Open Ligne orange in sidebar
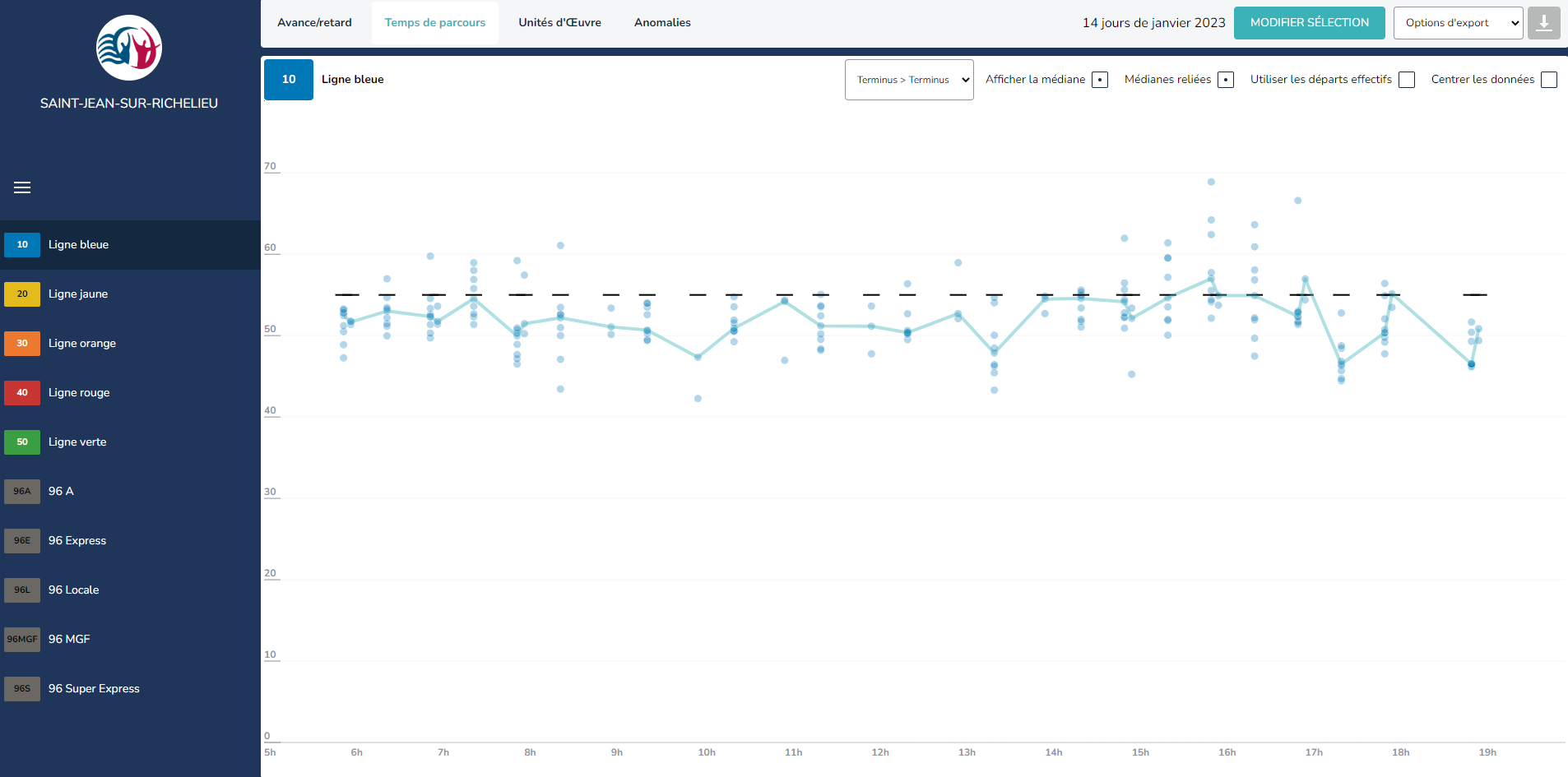The image size is (1568, 777). click(130, 344)
